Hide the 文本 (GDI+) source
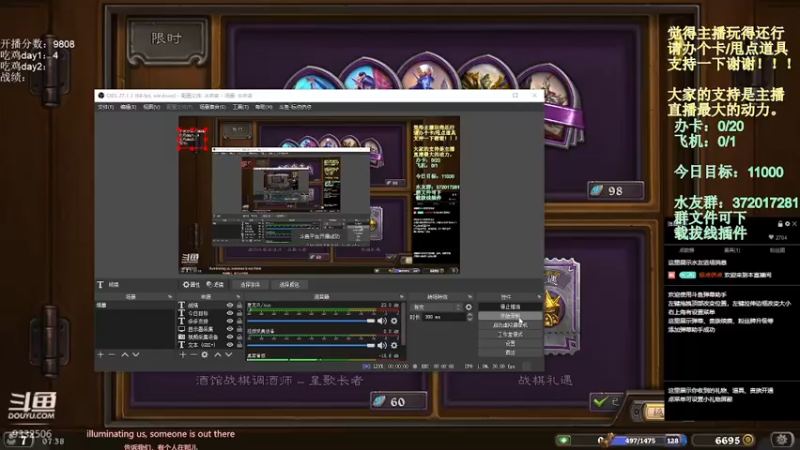800x450 pixels. click(230, 345)
